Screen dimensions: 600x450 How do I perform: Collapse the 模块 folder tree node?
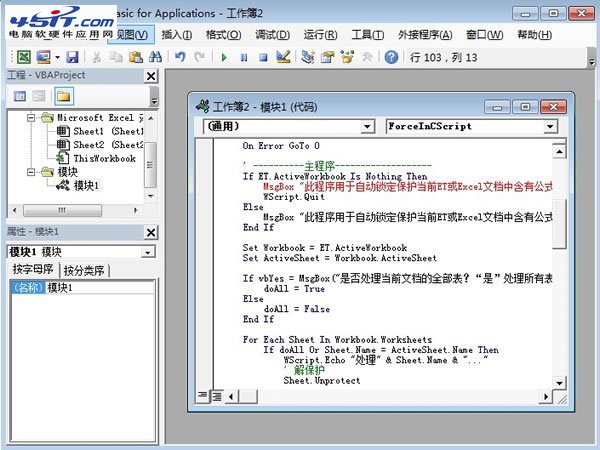pyautogui.click(x=31, y=172)
